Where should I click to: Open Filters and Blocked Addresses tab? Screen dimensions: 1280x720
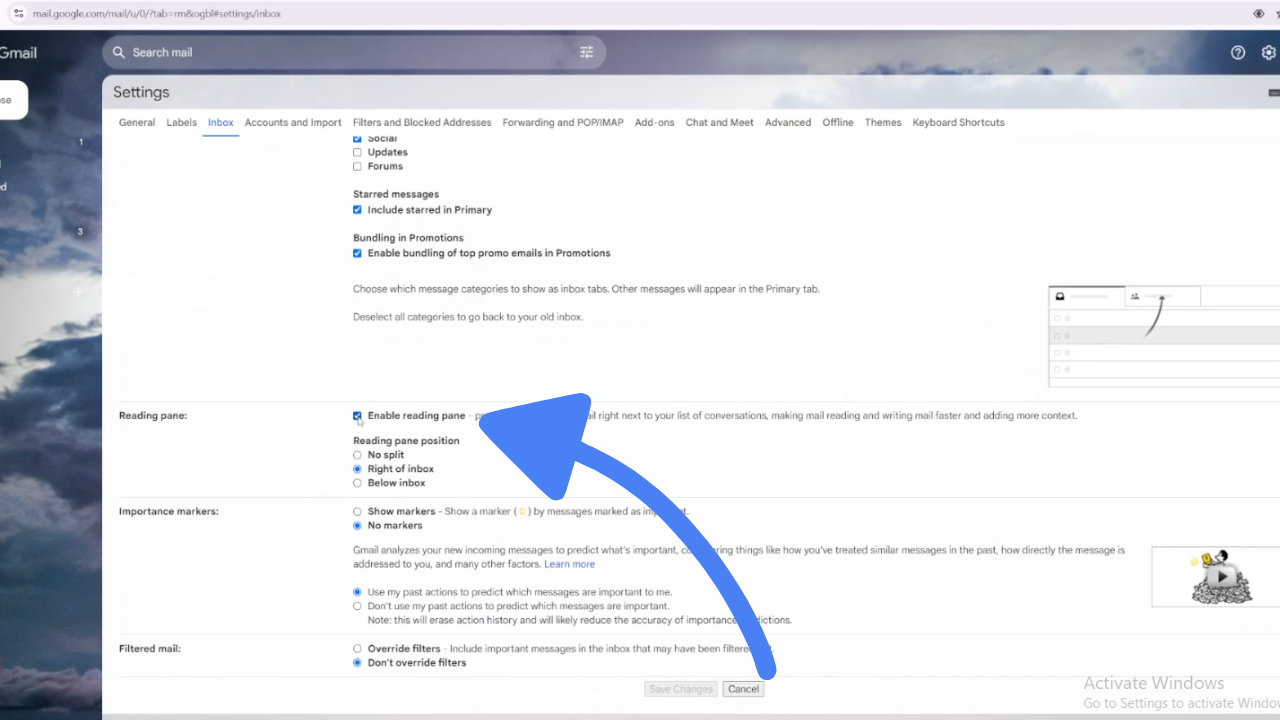coord(422,122)
